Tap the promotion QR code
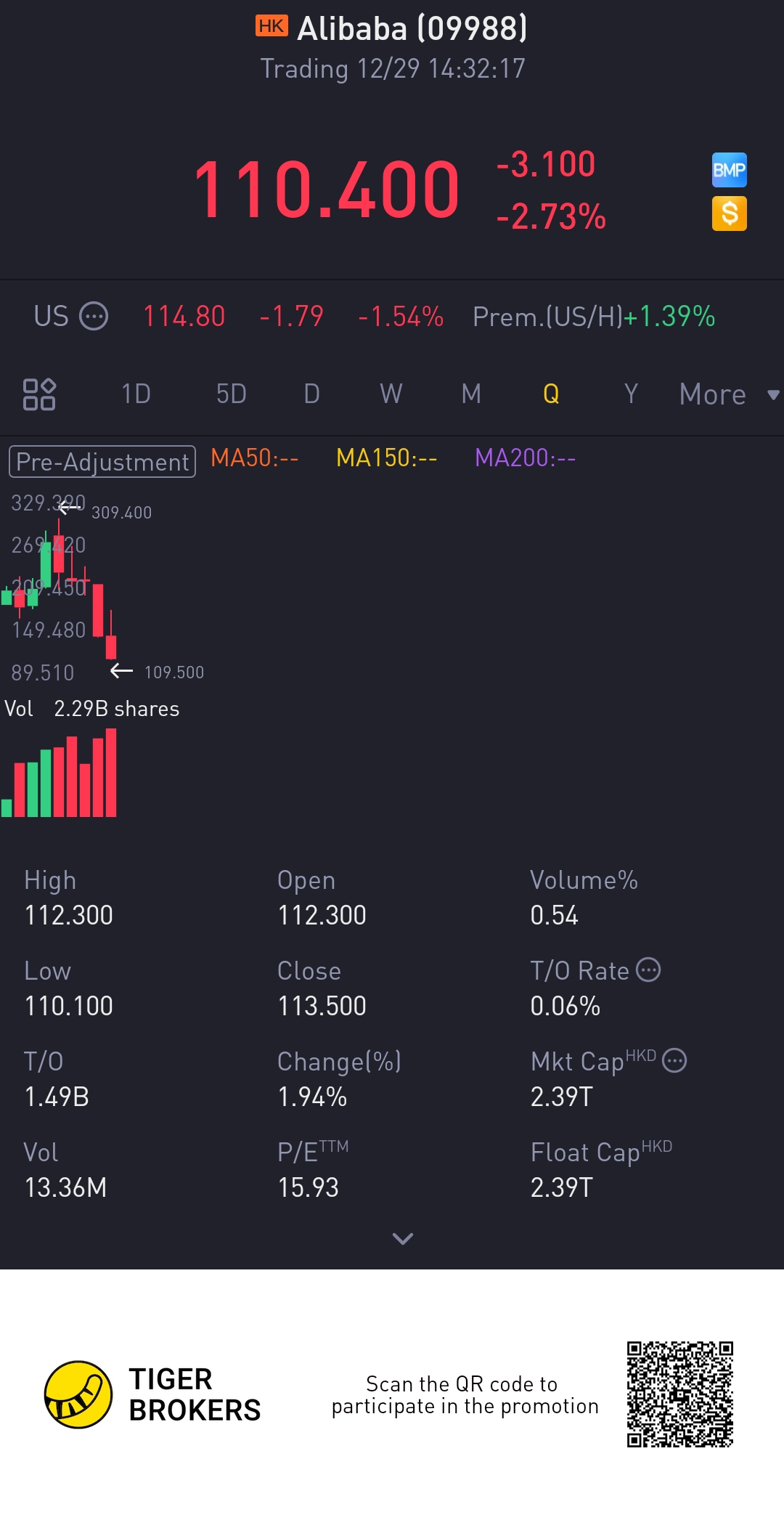The height and width of the screenshot is (1520, 784). click(x=680, y=1394)
